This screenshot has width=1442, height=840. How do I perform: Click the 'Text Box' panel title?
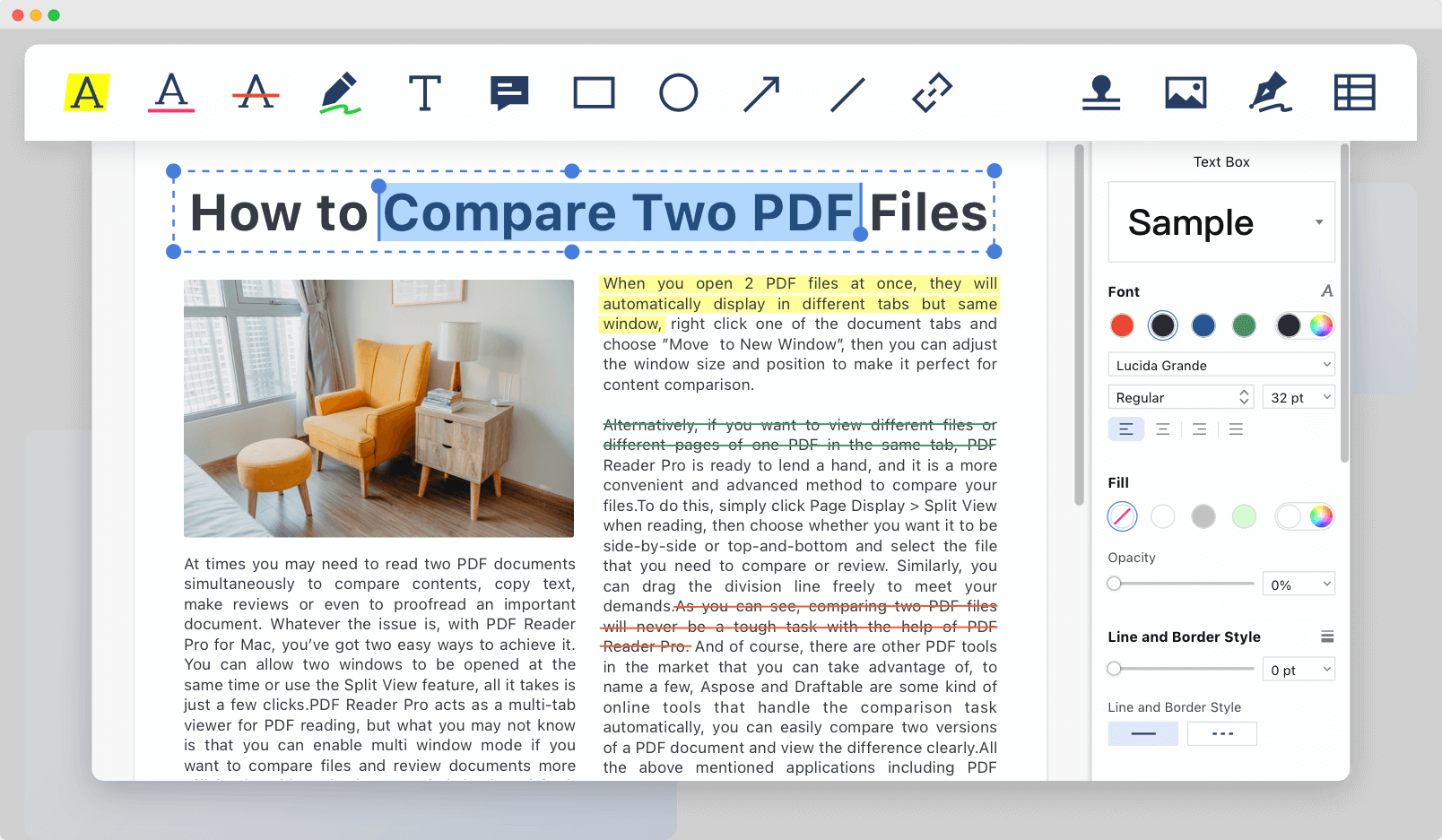[x=1221, y=161]
